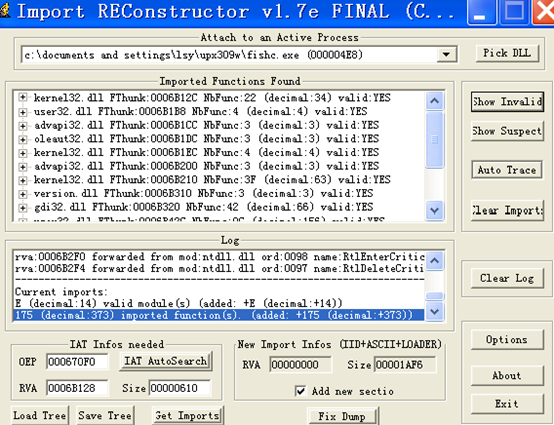This screenshot has width=554, height=425.
Task: Click the Import REConstructor title bar app icon
Action: tap(5, 11)
